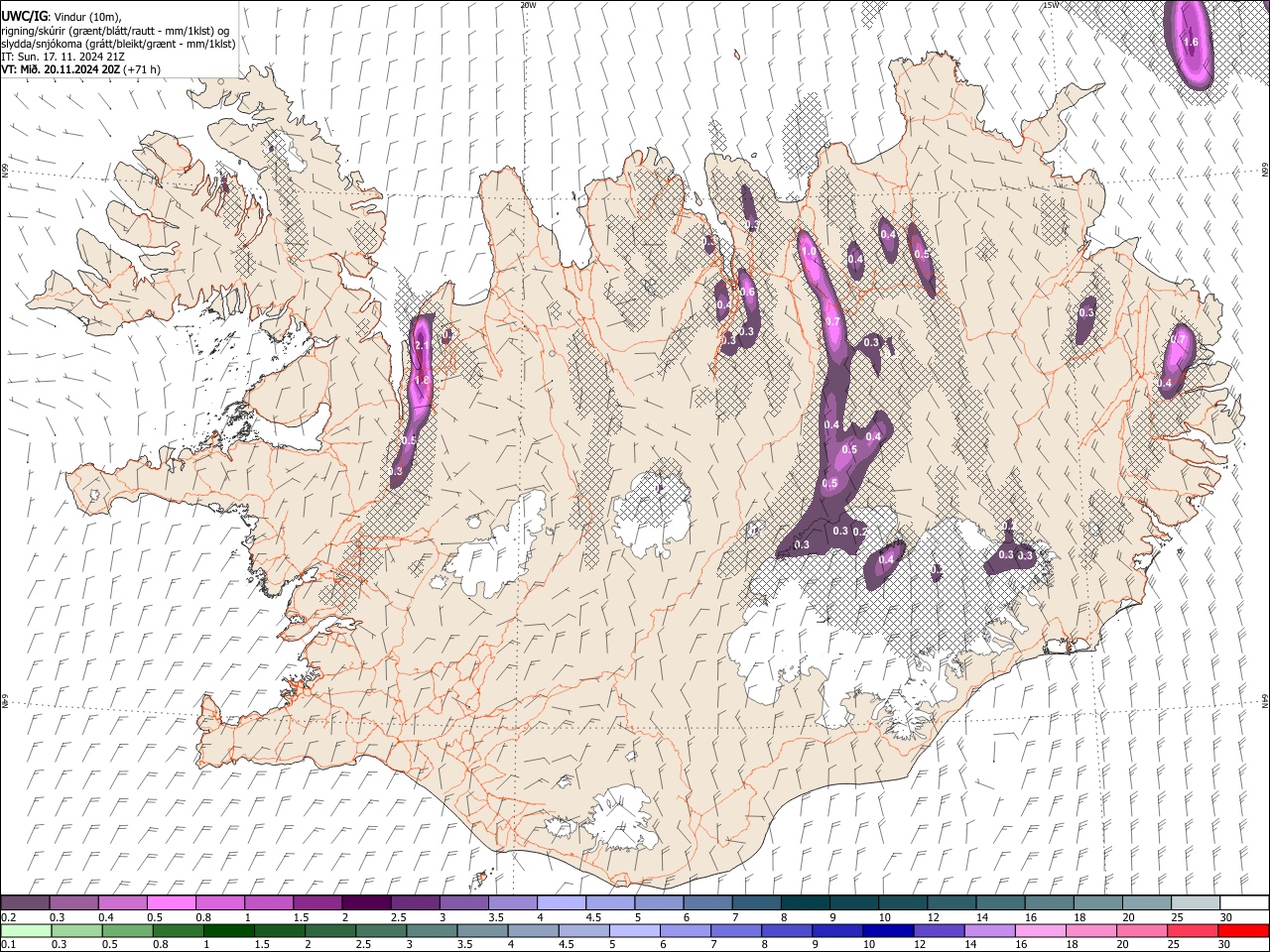Click the 'slydda/snjókoma' legend description line
This screenshot has width=1270, height=952.
click(118, 44)
